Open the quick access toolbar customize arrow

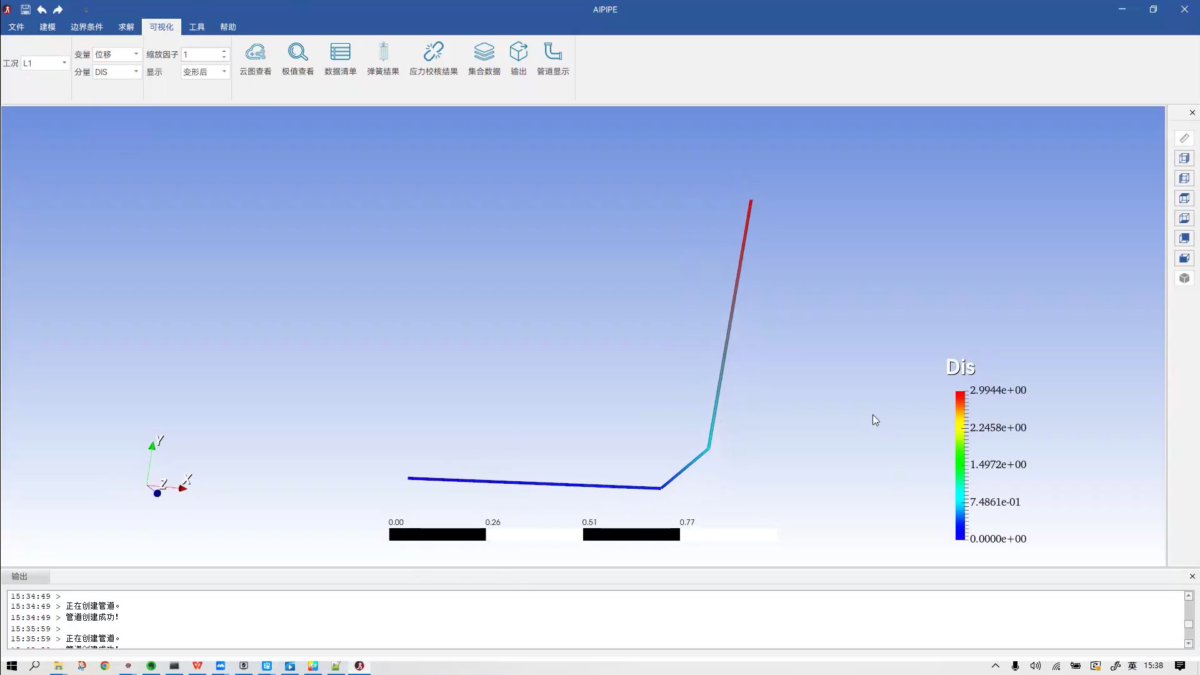click(86, 10)
